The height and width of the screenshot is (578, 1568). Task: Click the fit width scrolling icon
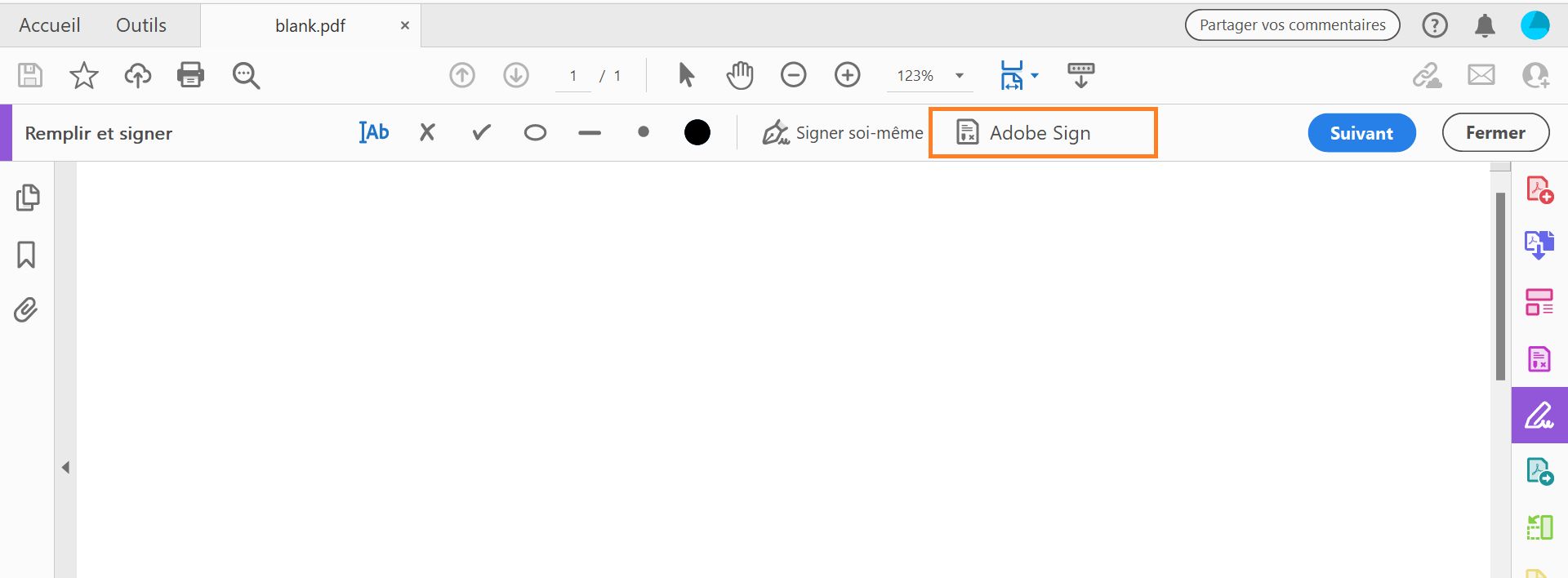pos(1012,75)
